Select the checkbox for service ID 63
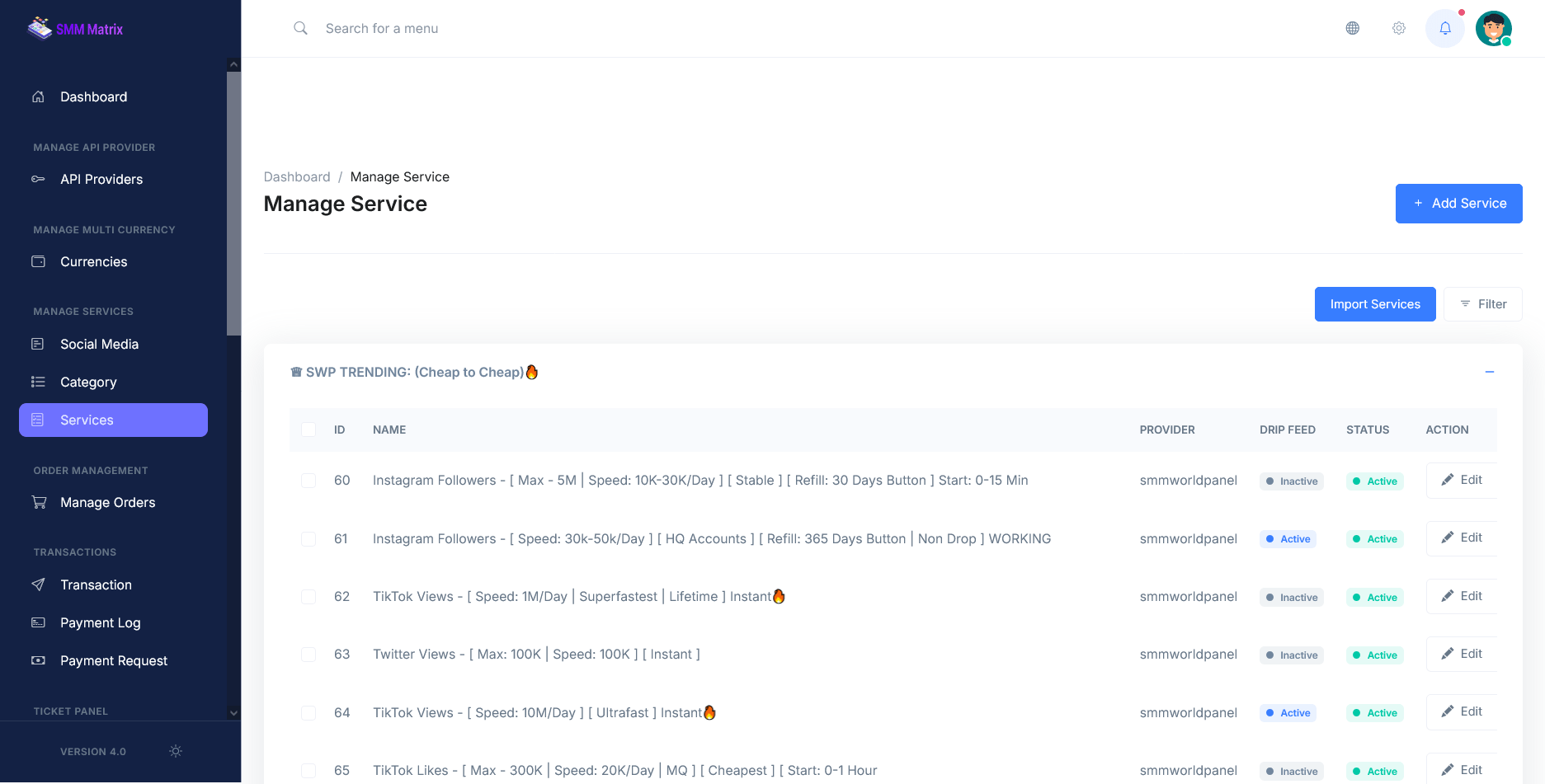The image size is (1545, 784). [x=309, y=655]
